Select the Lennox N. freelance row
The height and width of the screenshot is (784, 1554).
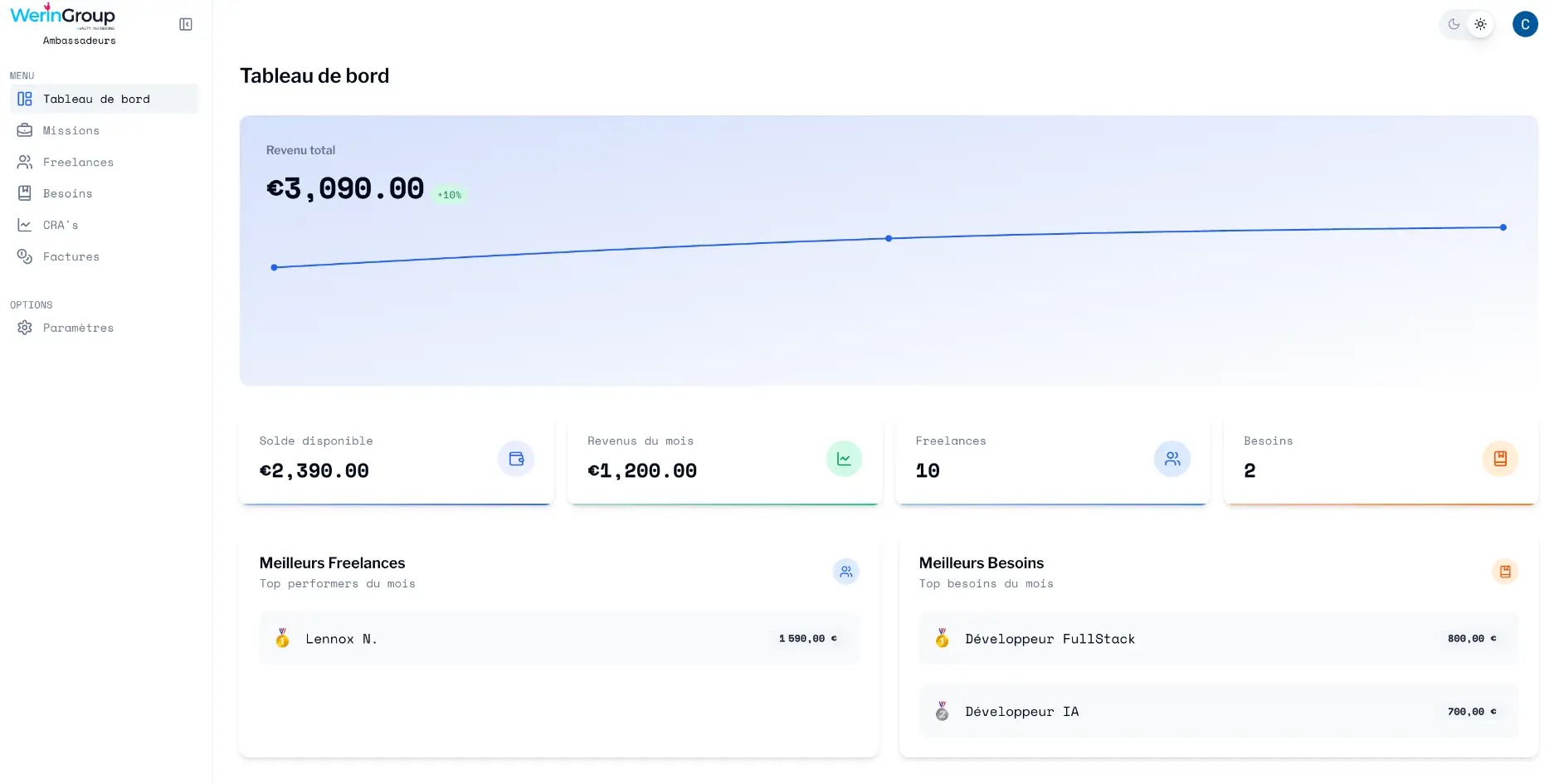pos(559,638)
